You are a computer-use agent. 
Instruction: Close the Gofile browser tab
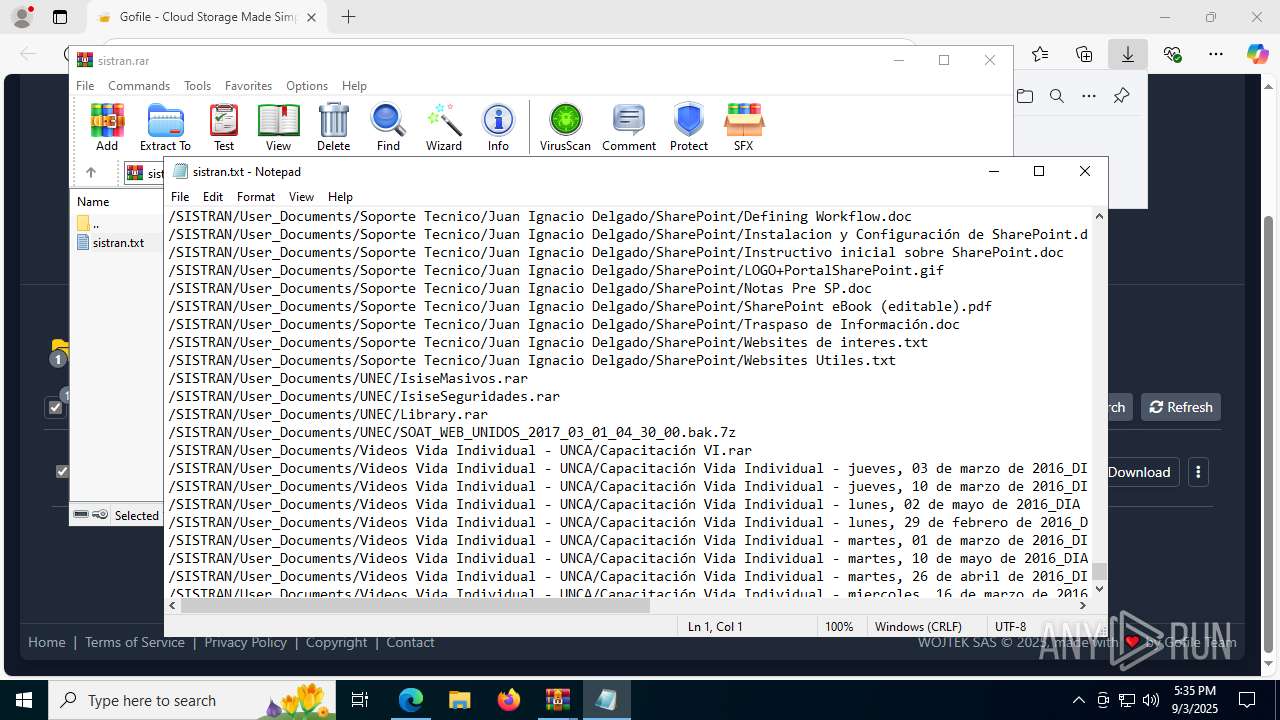(312, 17)
